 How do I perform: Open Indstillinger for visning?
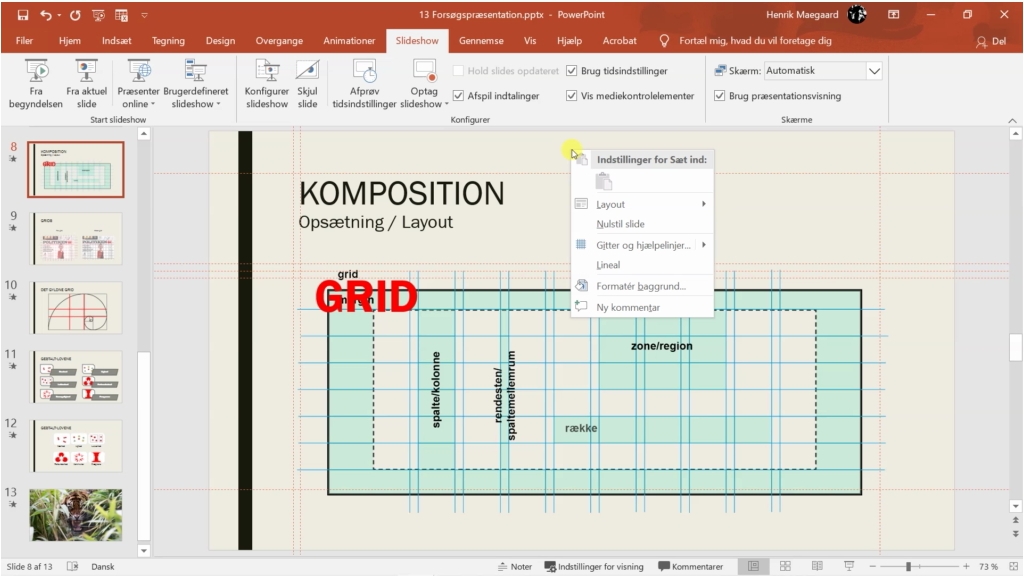pos(594,567)
